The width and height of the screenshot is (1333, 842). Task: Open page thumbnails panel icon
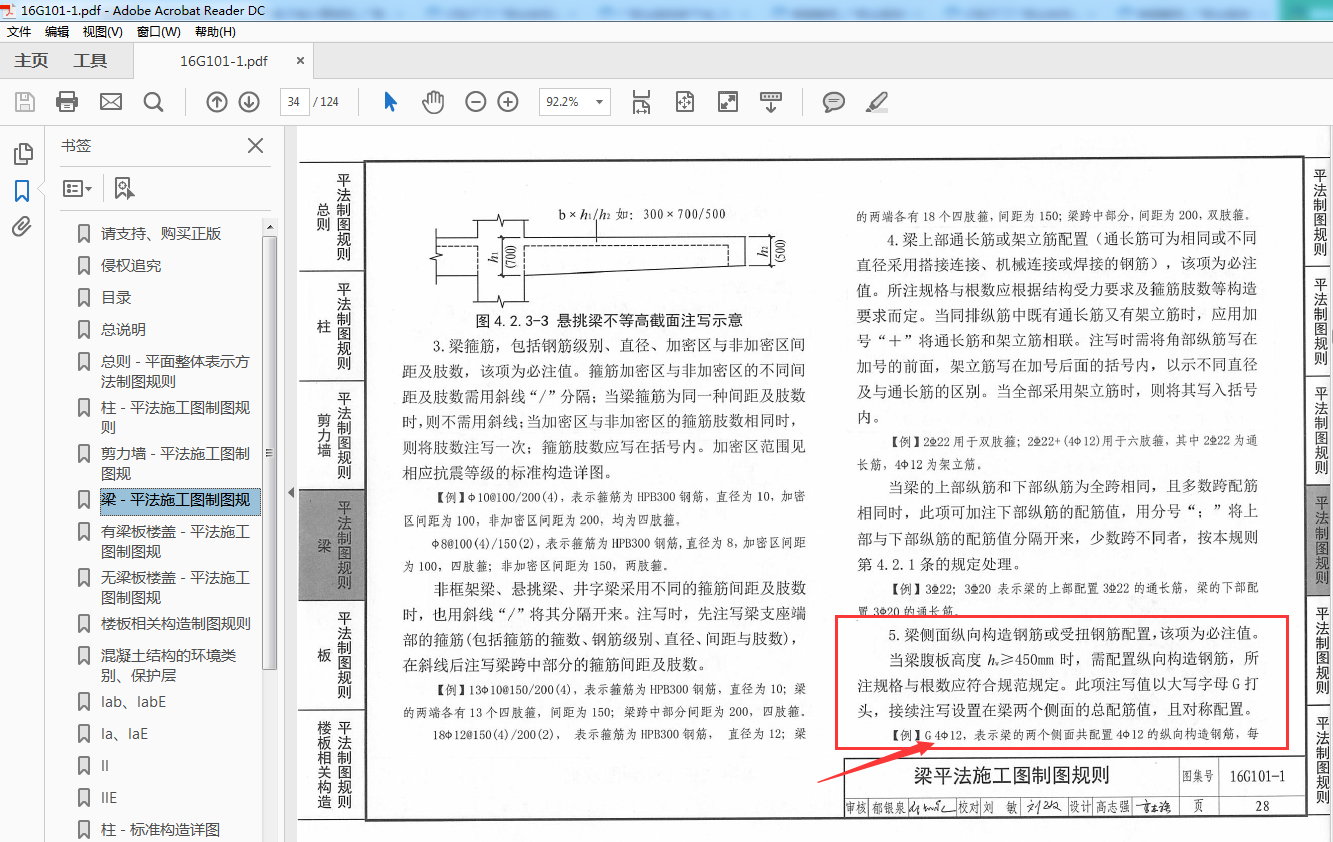(22, 154)
